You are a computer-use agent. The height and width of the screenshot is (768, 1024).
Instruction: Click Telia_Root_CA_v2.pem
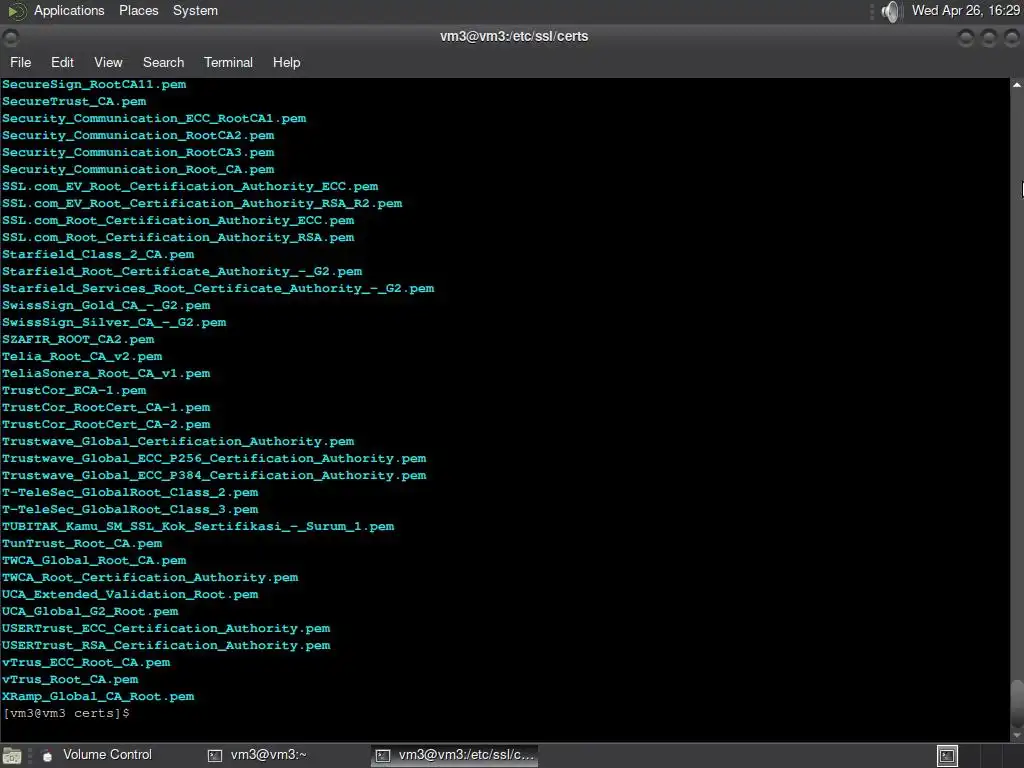(82, 356)
